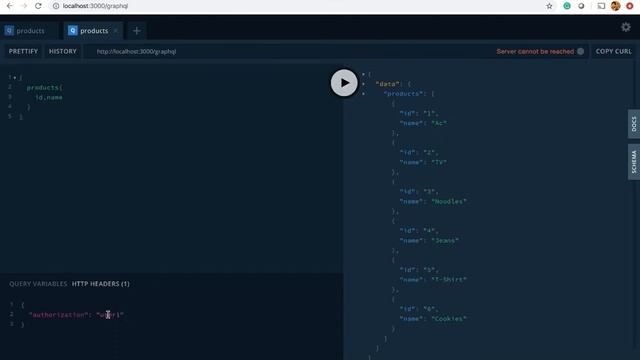The height and width of the screenshot is (360, 640).
Task: Click the "id": "2" result line
Action: tap(419, 153)
